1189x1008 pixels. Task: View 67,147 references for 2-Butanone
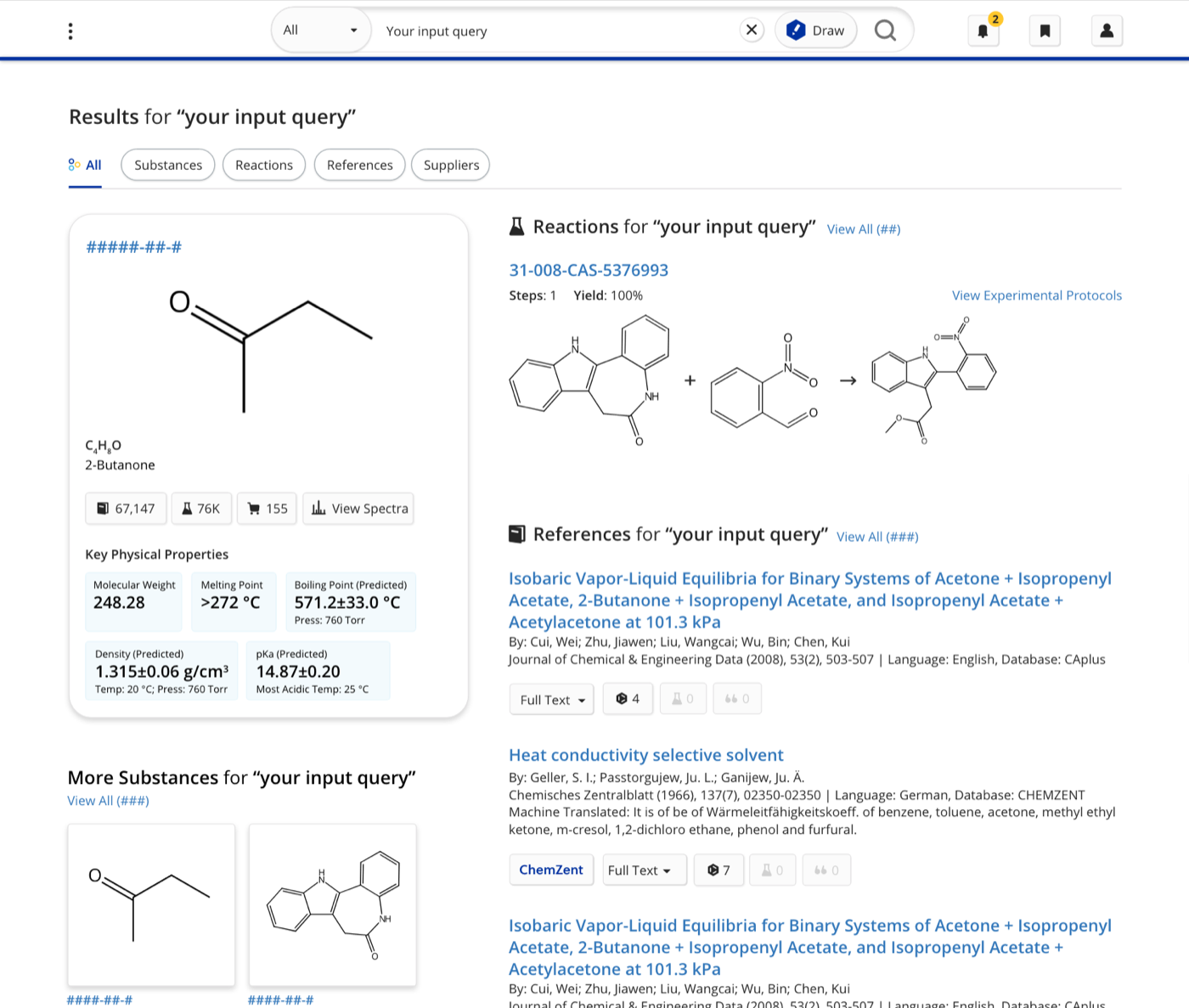point(126,509)
